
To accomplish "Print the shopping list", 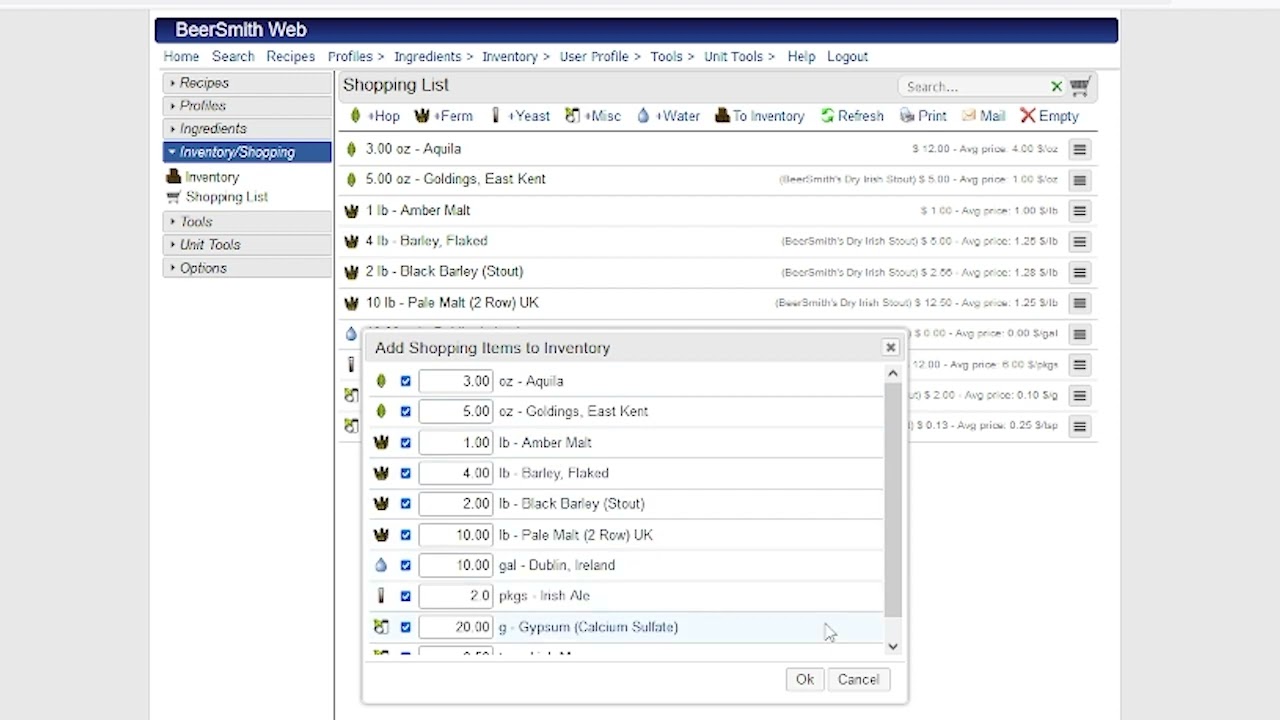I will point(923,116).
